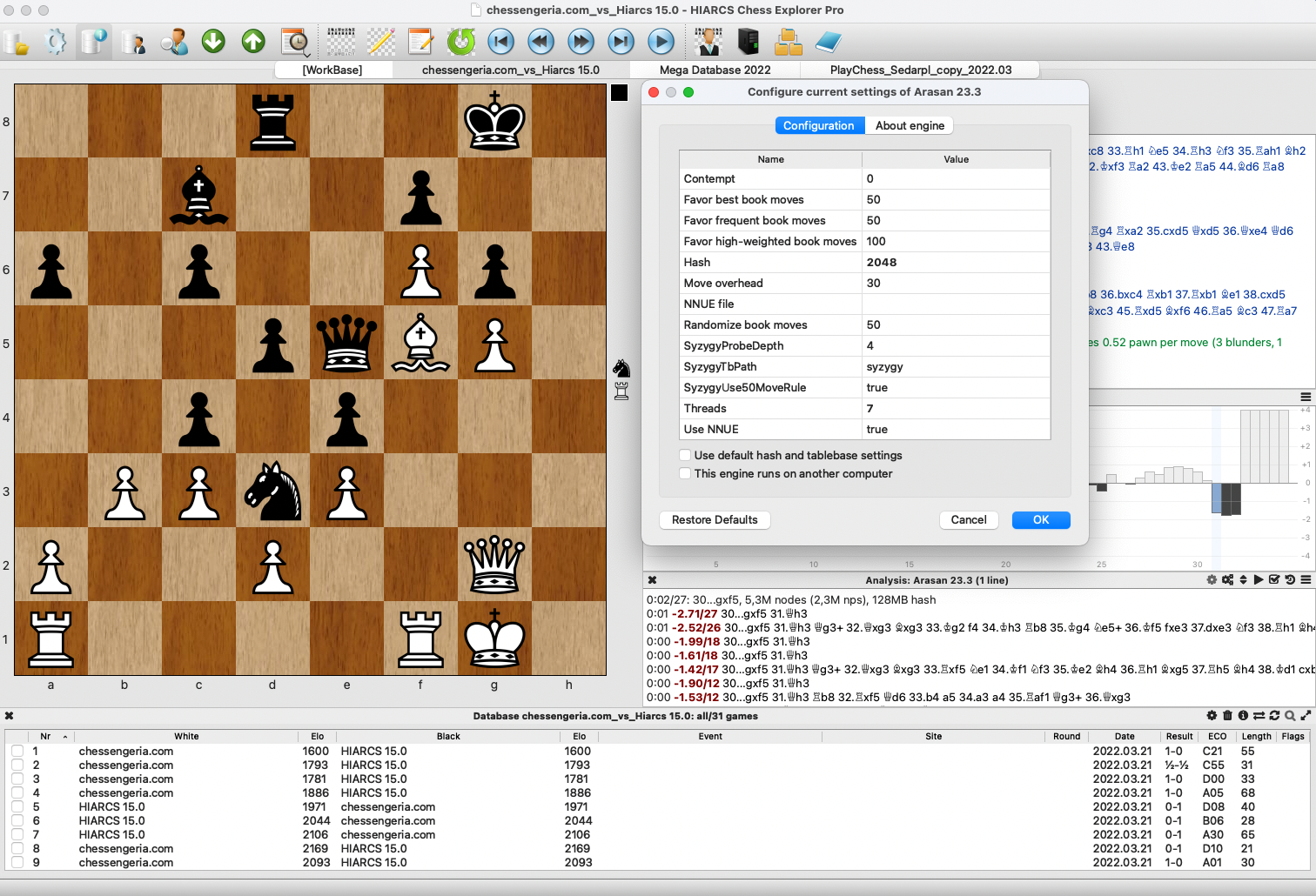Viewport: 1316px width, 896px height.
Task: Tick checkbox for game number 3
Action: pyautogui.click(x=17, y=779)
